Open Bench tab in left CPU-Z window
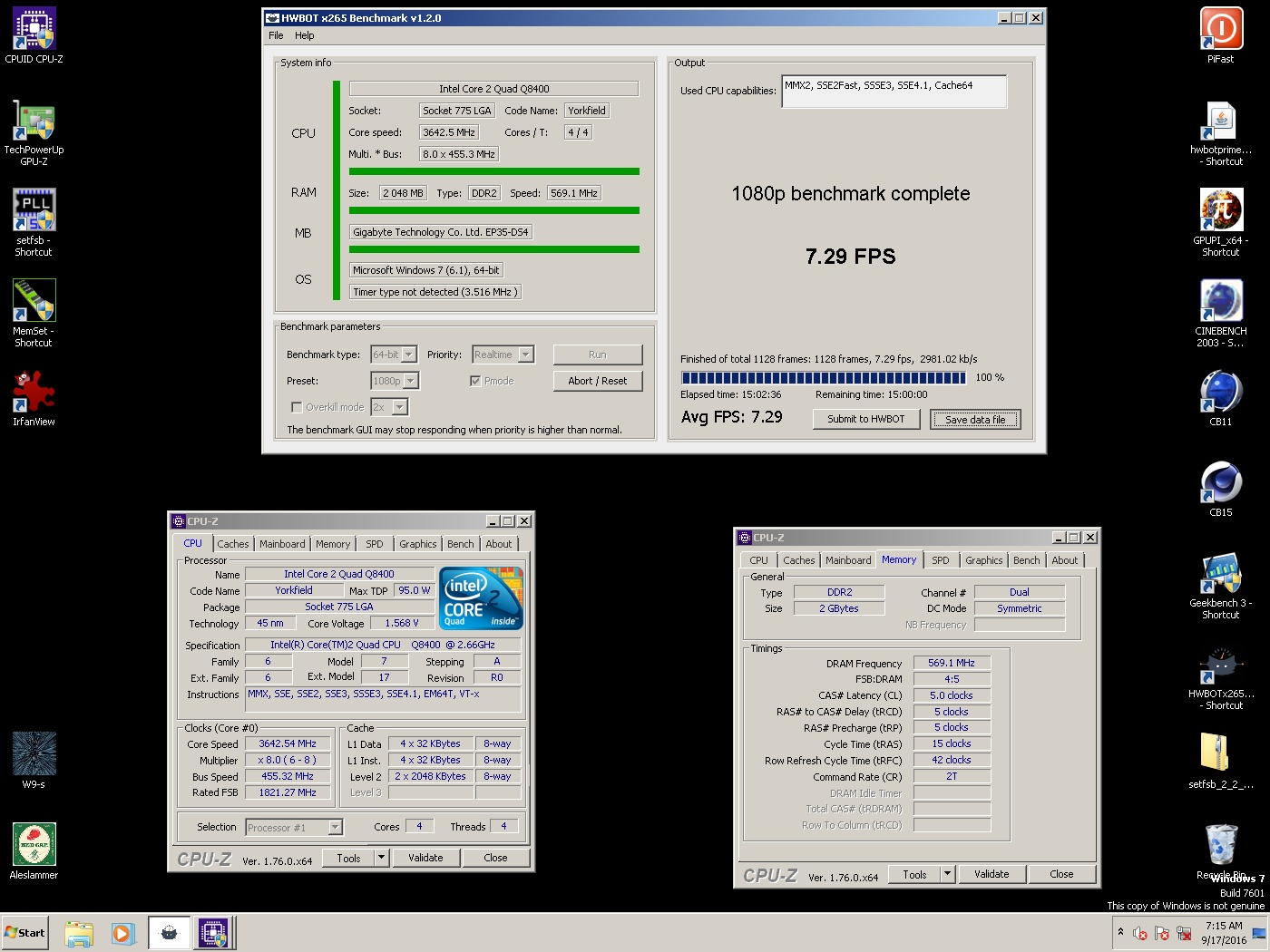 point(461,544)
